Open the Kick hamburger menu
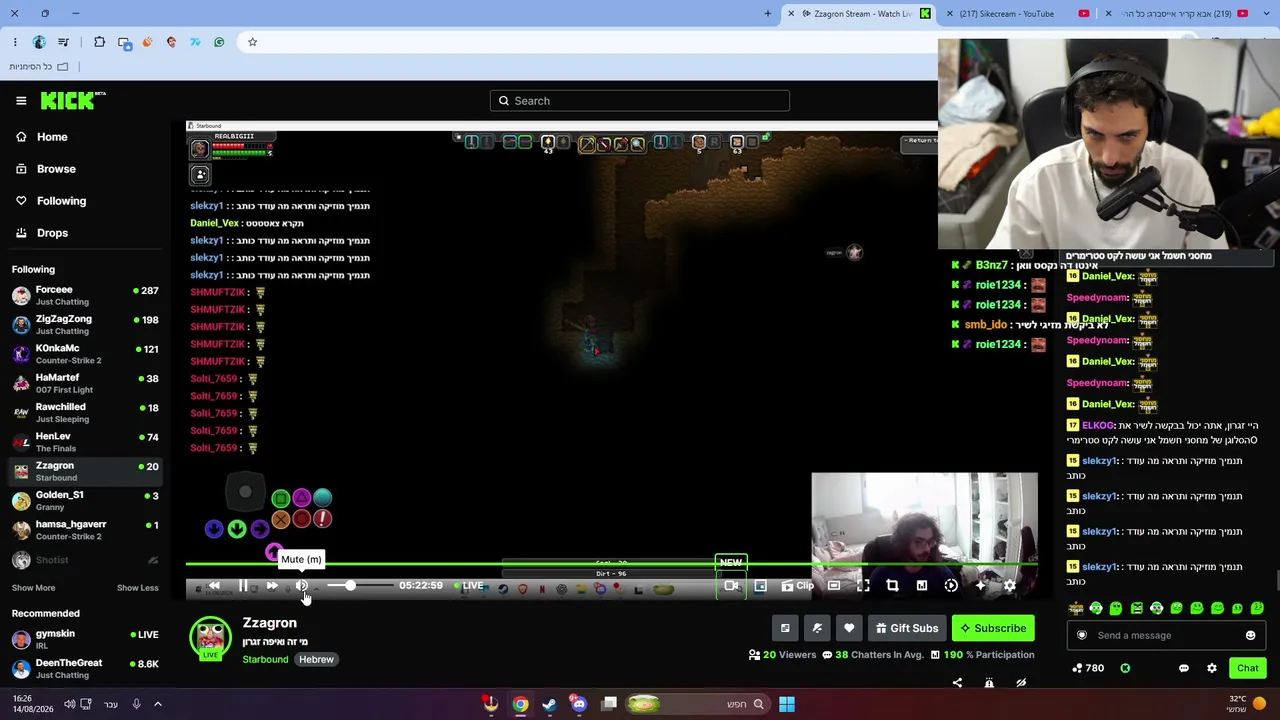 click(x=21, y=100)
